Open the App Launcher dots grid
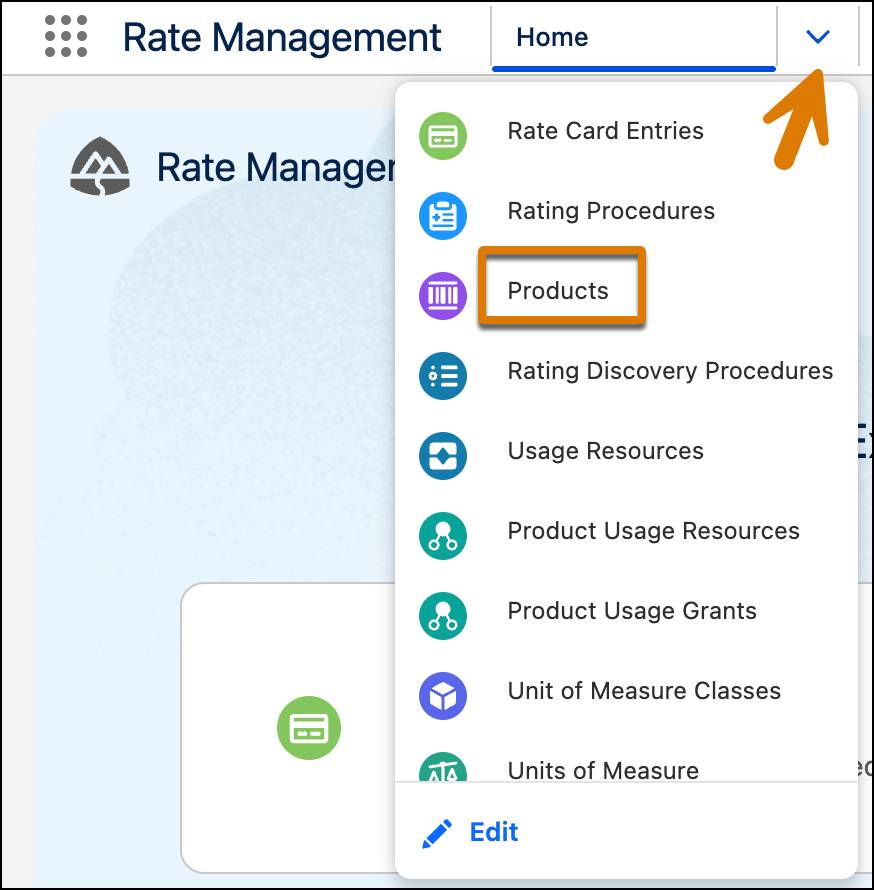874x890 pixels. click(x=66, y=36)
